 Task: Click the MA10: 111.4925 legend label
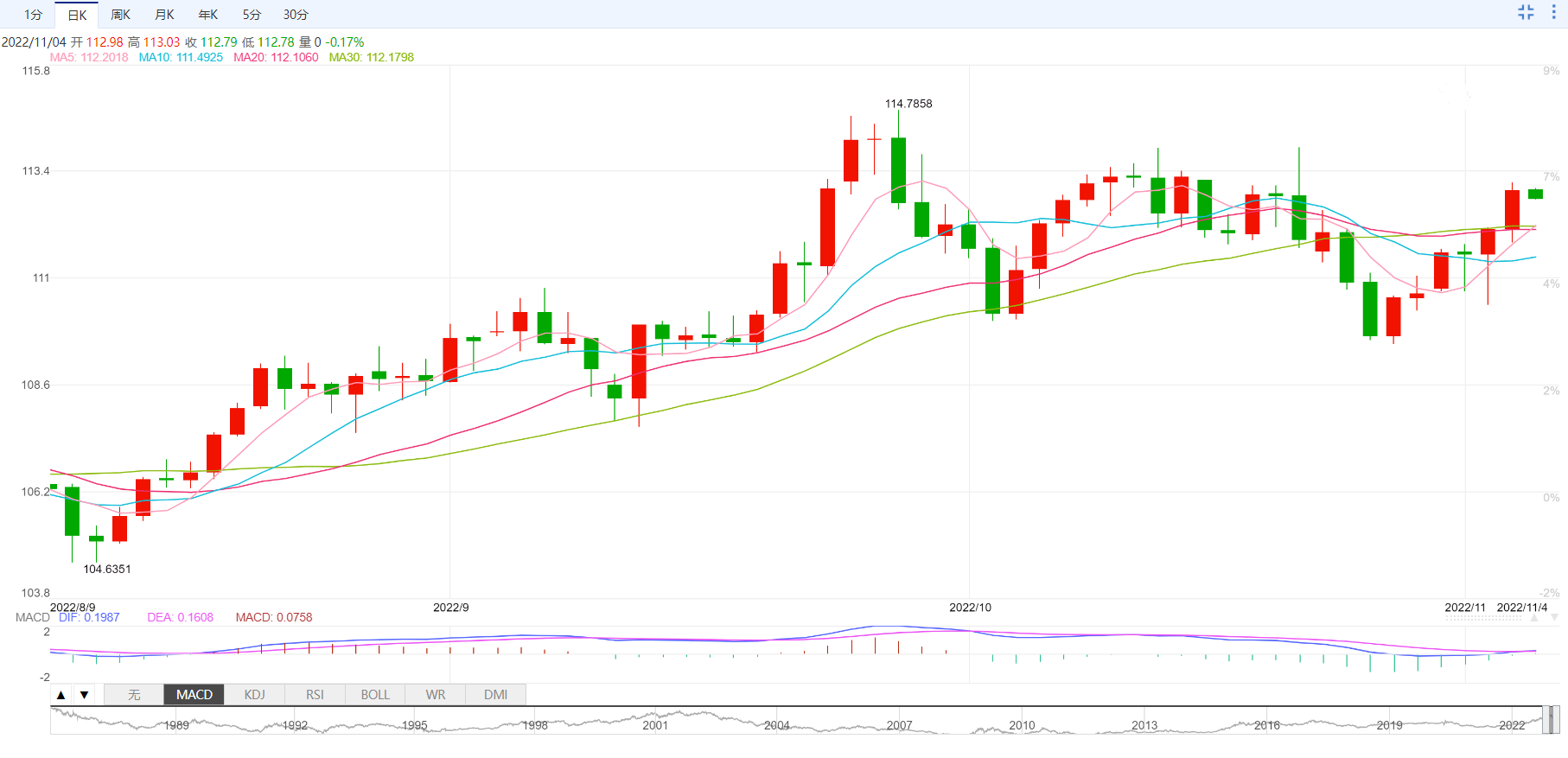181,57
